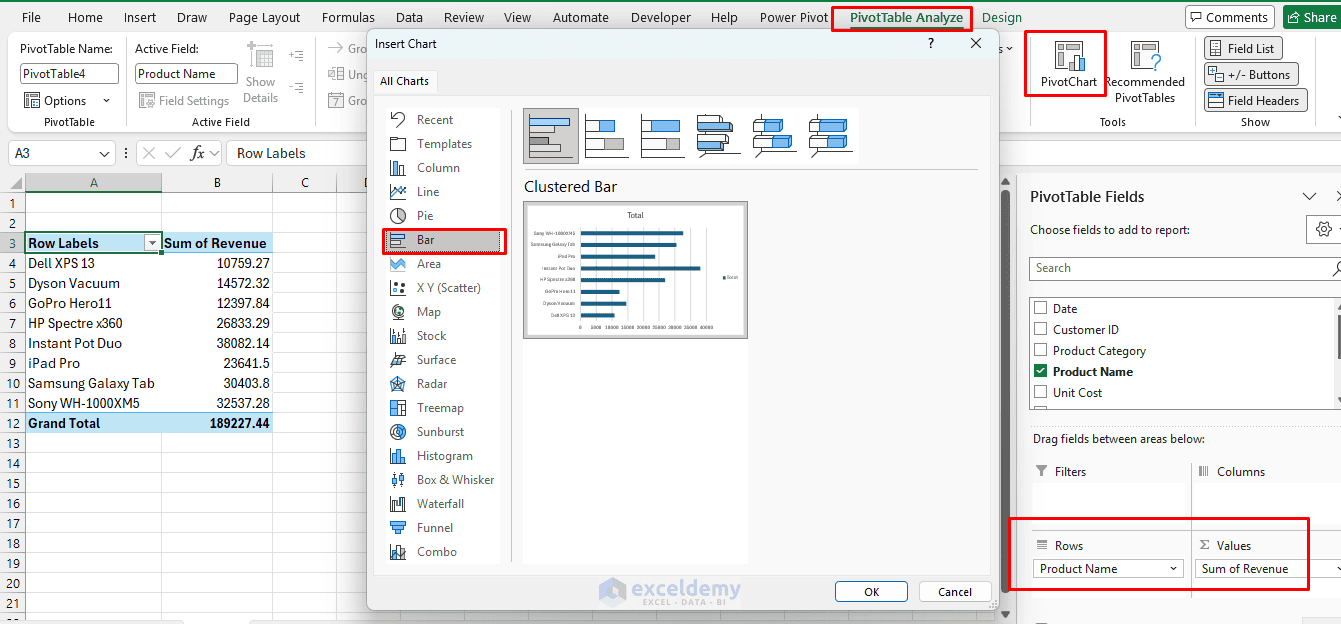Screen dimensions: 1341x624
Task: Open Product Name dropdown in Rows area
Action: (x=1174, y=569)
